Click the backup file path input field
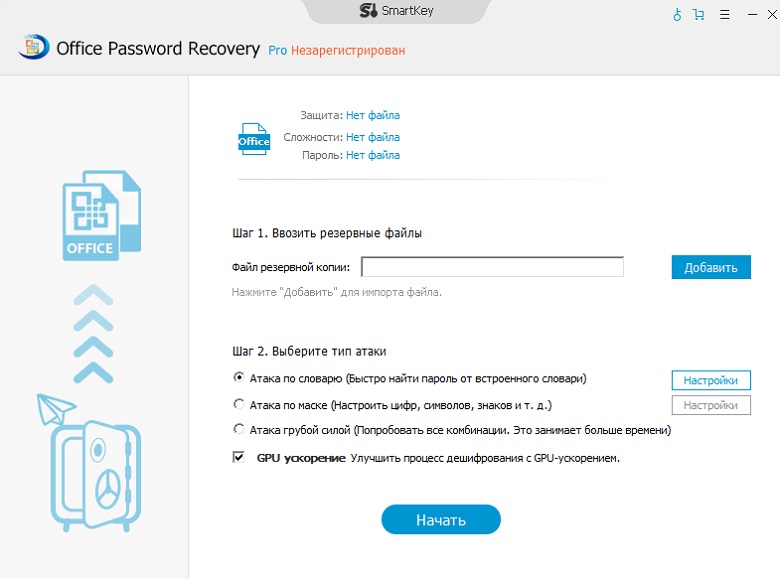 tap(492, 267)
